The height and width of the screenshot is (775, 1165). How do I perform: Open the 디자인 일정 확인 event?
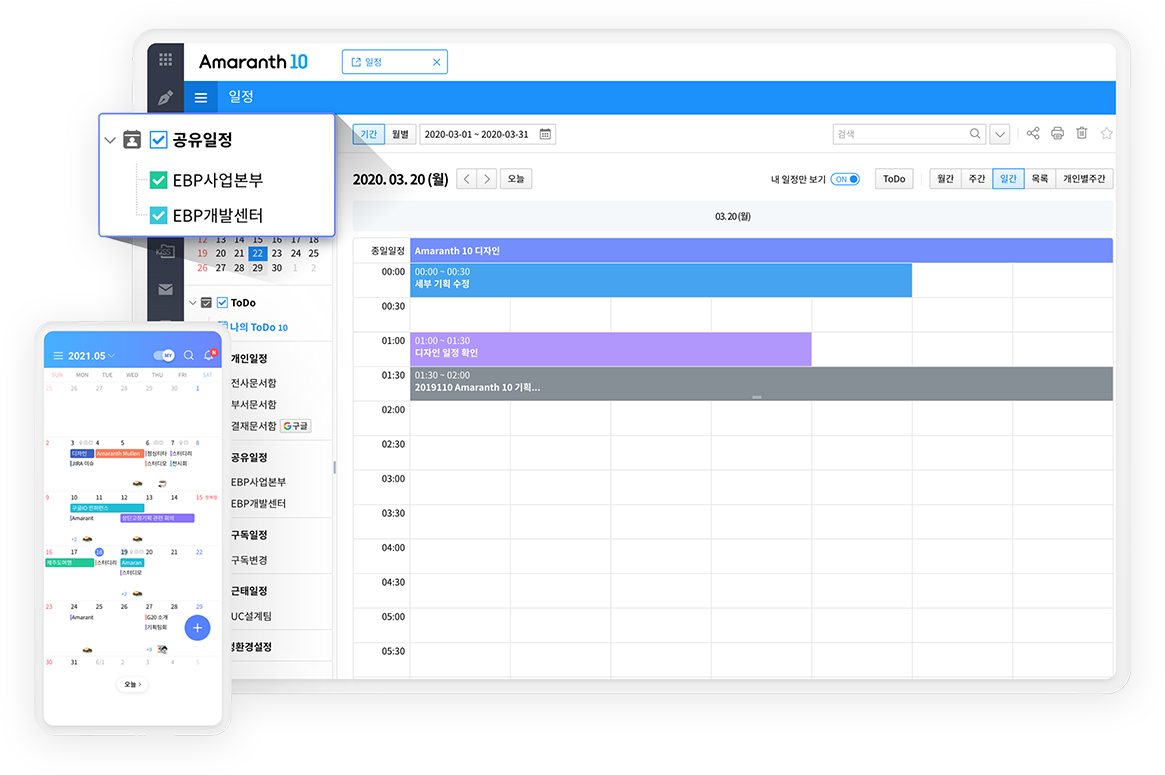click(x=611, y=349)
